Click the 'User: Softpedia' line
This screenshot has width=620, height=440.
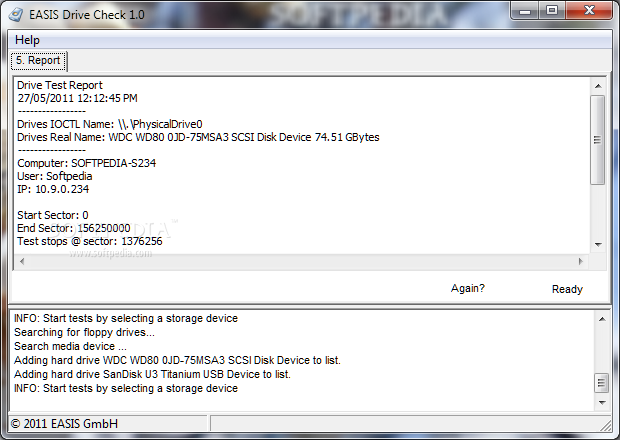tap(55, 176)
